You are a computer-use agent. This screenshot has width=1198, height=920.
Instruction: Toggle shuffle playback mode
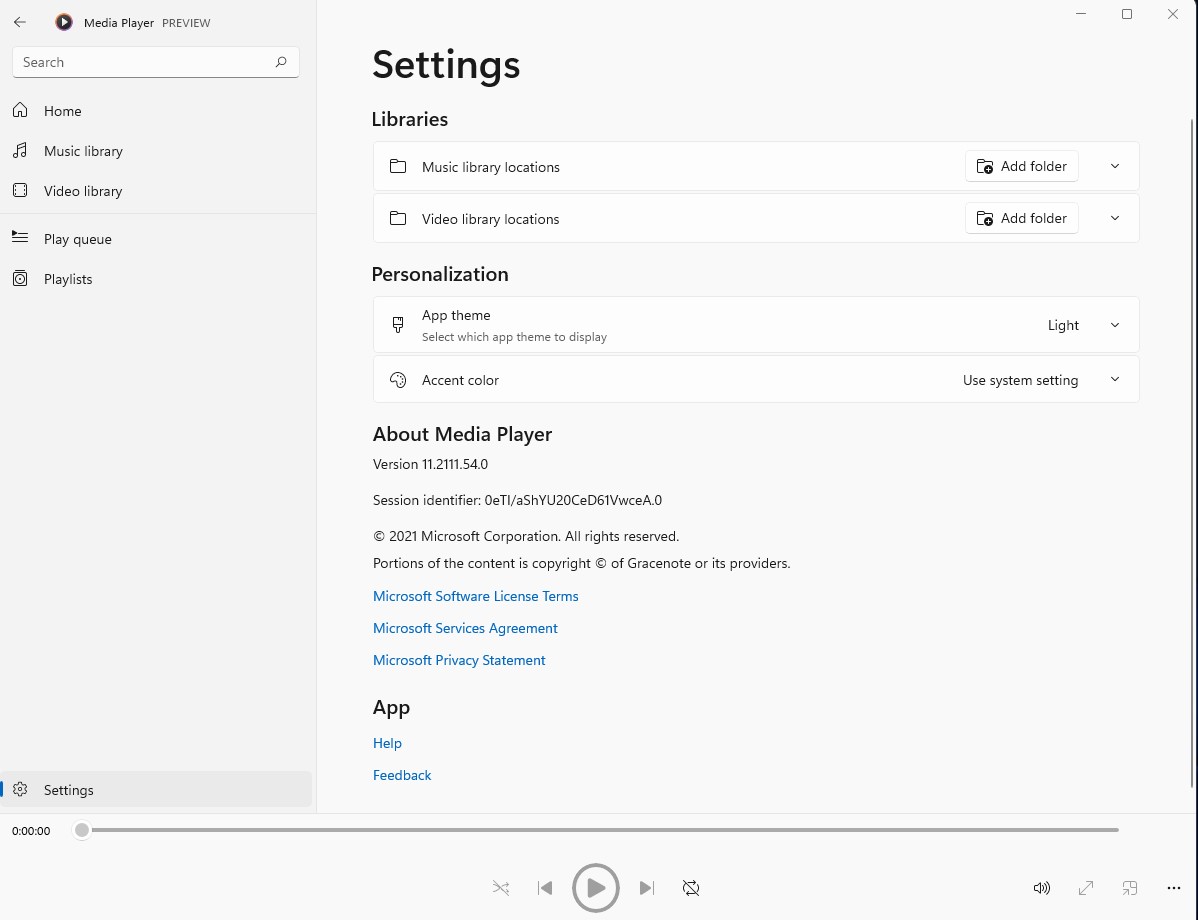[x=501, y=888]
